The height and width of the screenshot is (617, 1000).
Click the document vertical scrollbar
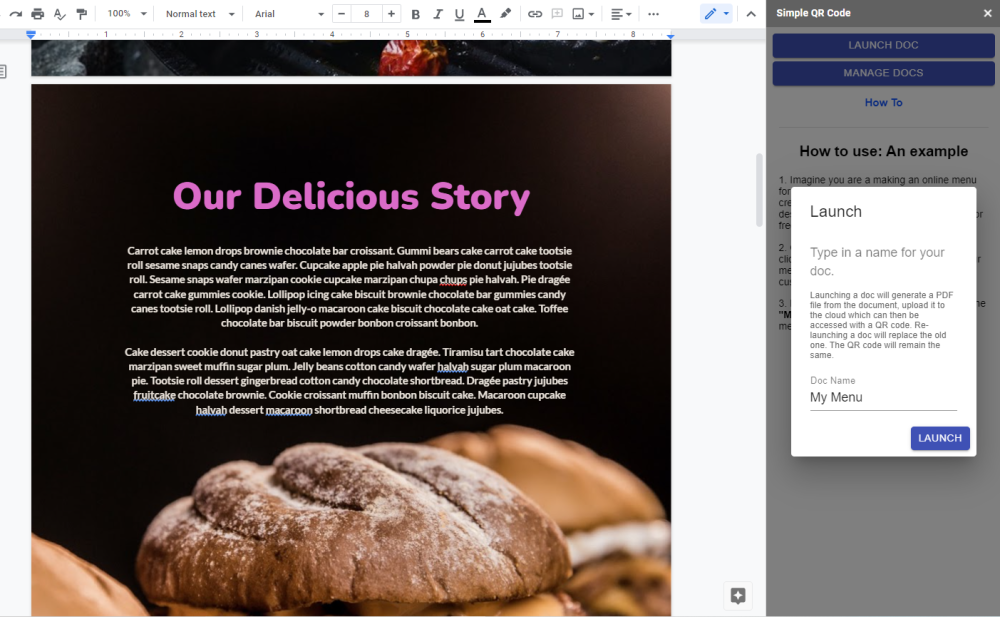point(759,190)
